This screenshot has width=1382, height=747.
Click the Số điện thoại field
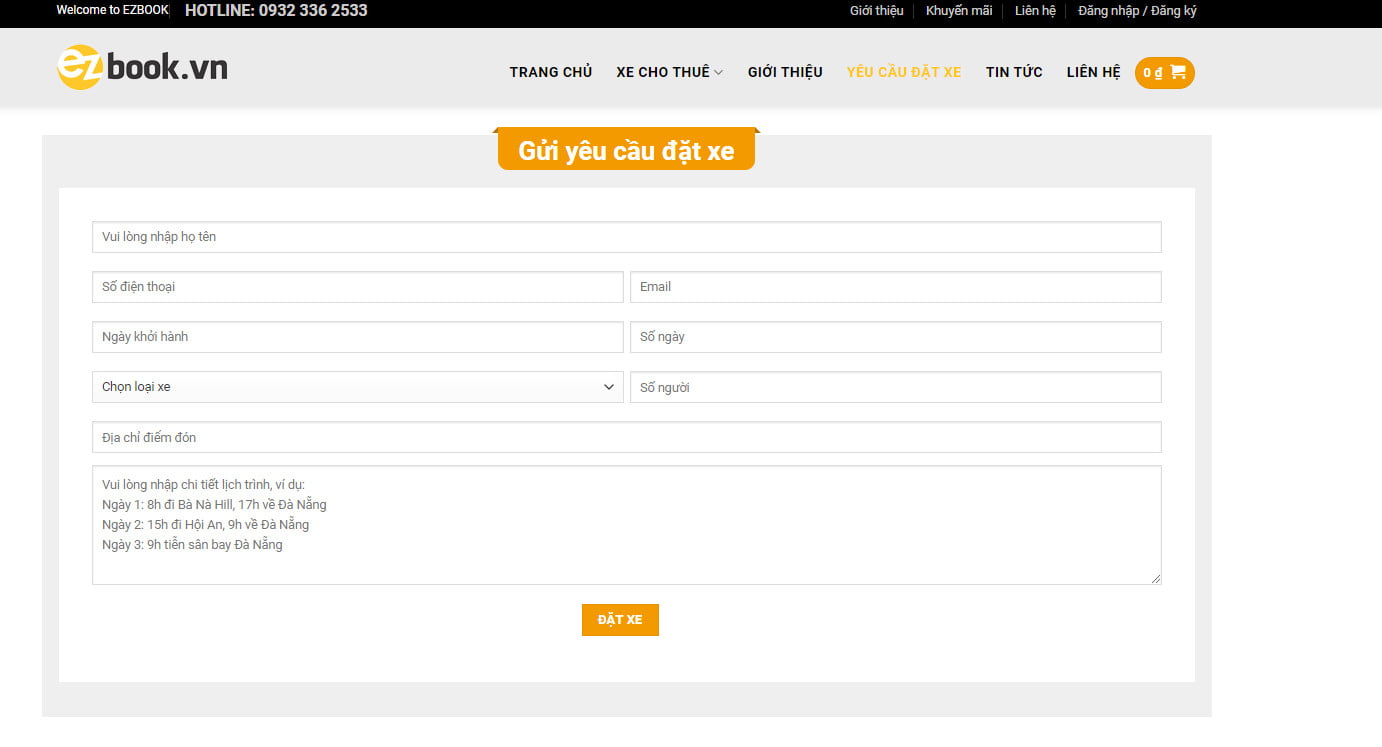[x=357, y=287]
